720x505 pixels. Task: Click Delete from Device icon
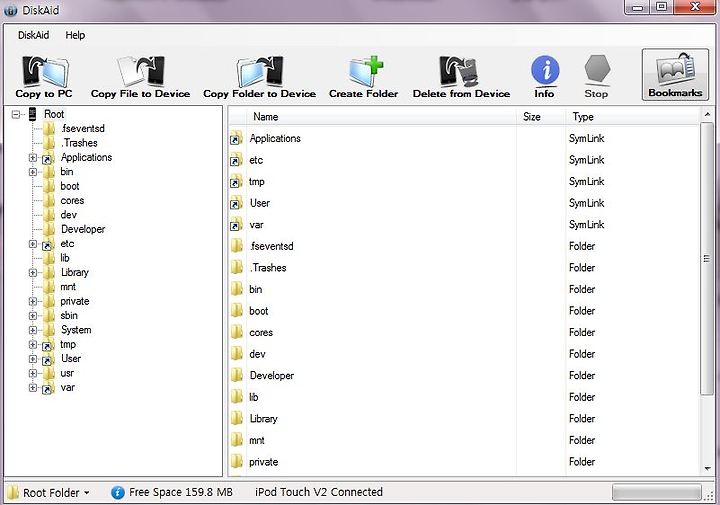[x=461, y=77]
